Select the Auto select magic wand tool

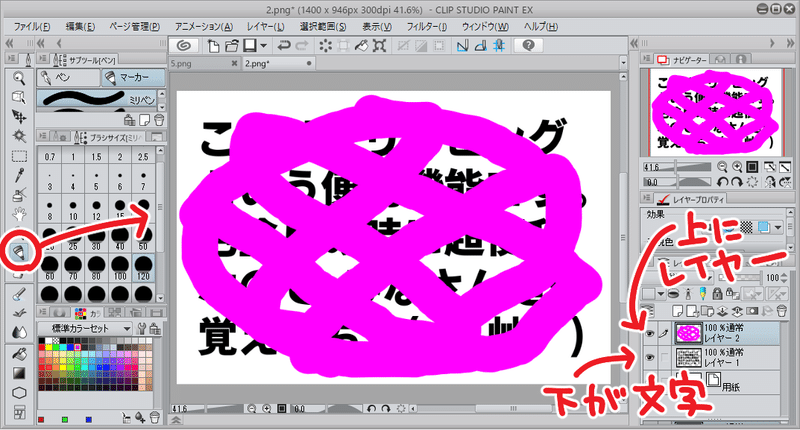click(x=19, y=136)
